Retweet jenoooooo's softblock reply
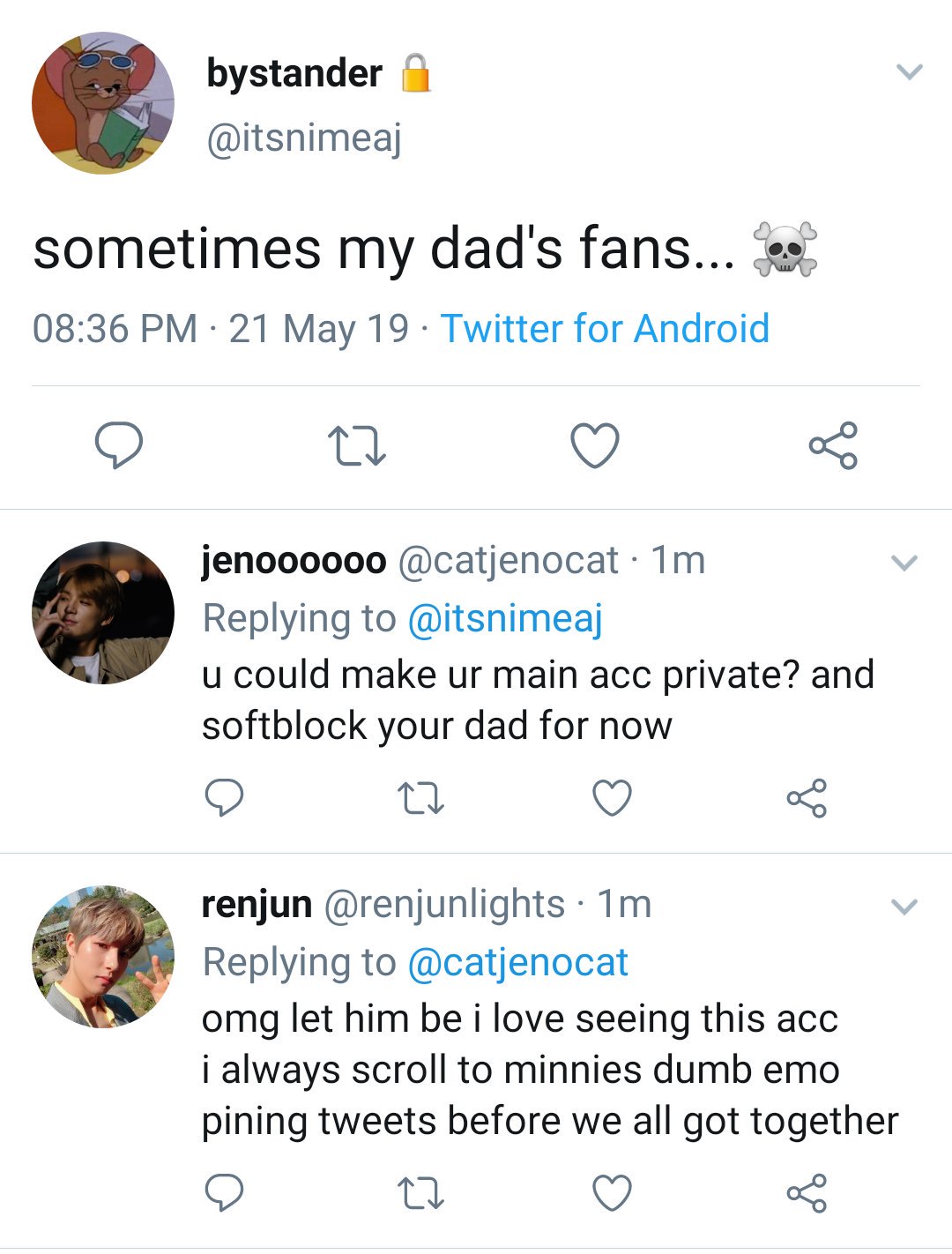Viewport: 952px width, 1254px height. pos(420,798)
